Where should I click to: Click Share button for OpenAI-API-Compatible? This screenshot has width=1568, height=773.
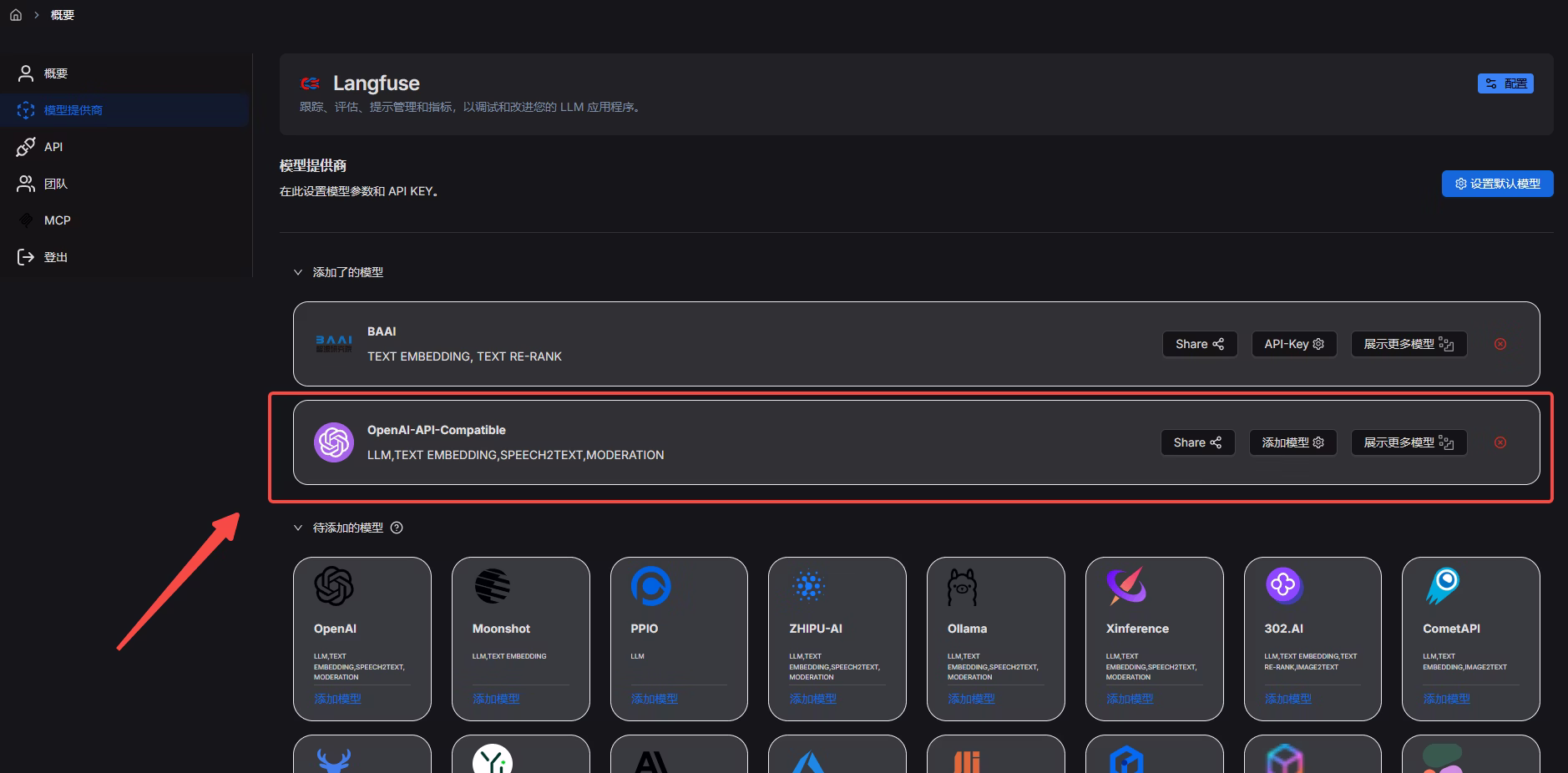[1197, 442]
